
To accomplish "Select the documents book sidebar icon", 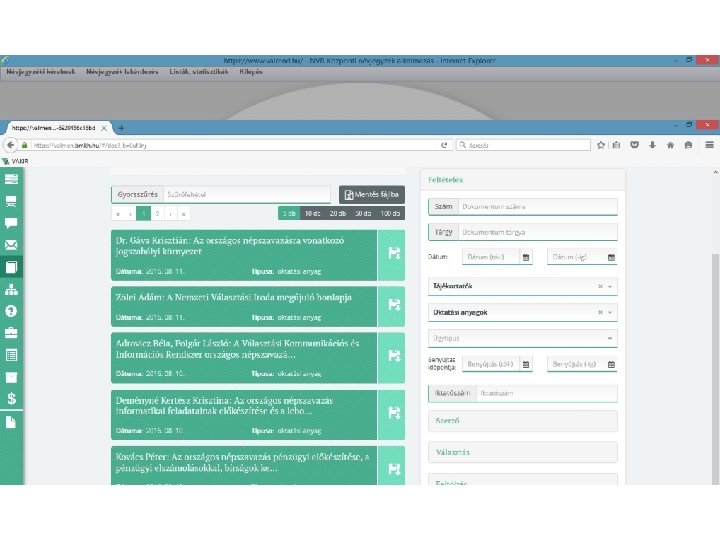I will pos(11,267).
